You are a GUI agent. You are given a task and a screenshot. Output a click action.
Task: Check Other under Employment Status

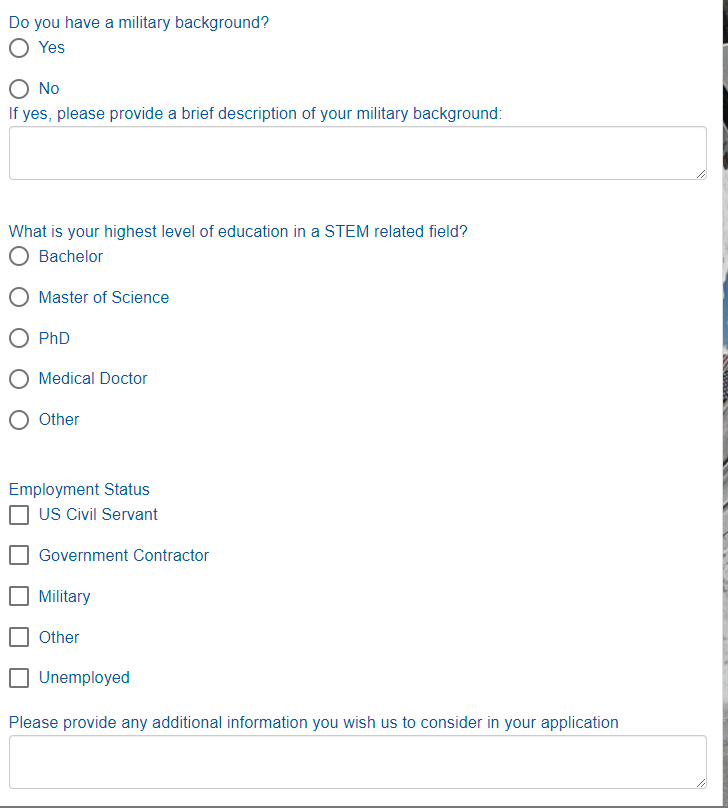pos(19,638)
